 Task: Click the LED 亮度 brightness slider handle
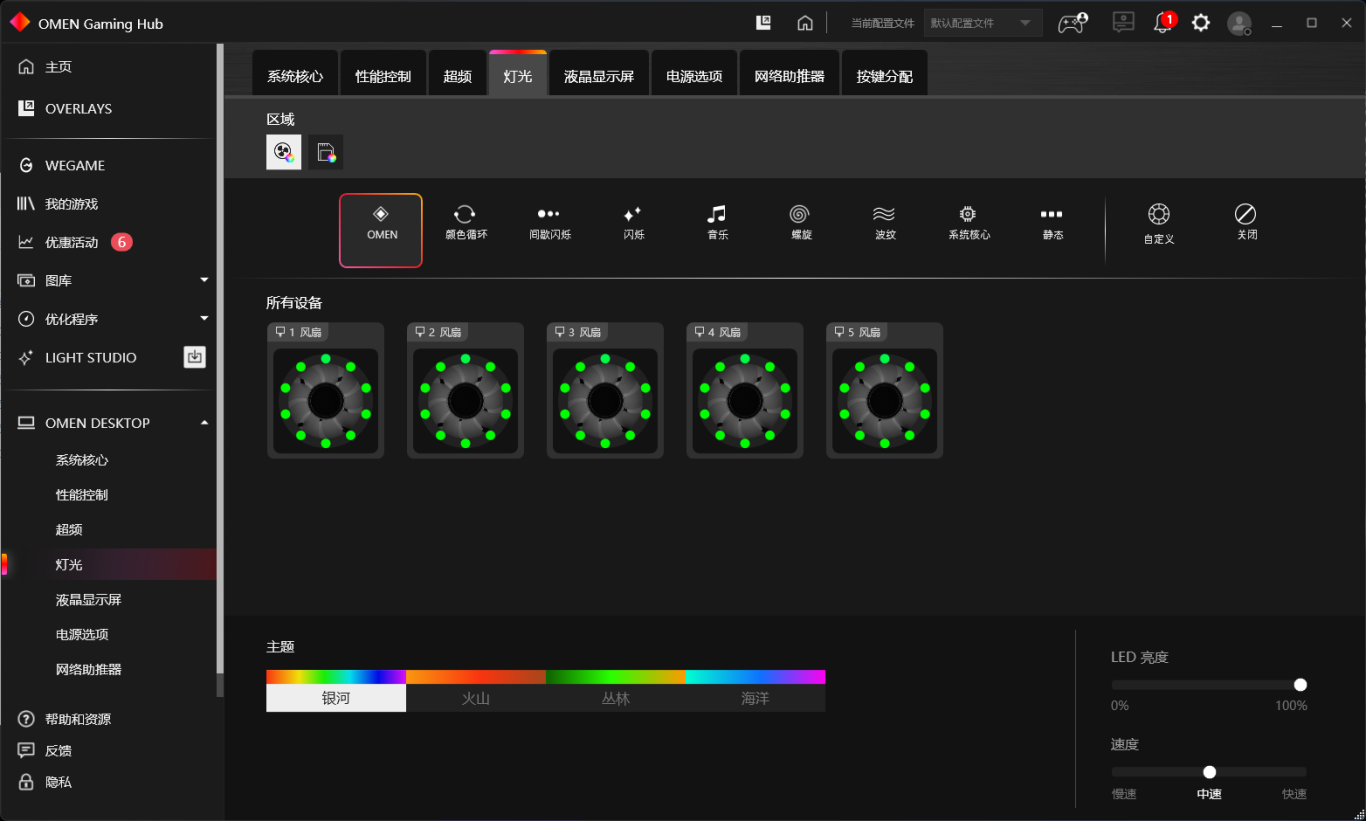click(1300, 685)
